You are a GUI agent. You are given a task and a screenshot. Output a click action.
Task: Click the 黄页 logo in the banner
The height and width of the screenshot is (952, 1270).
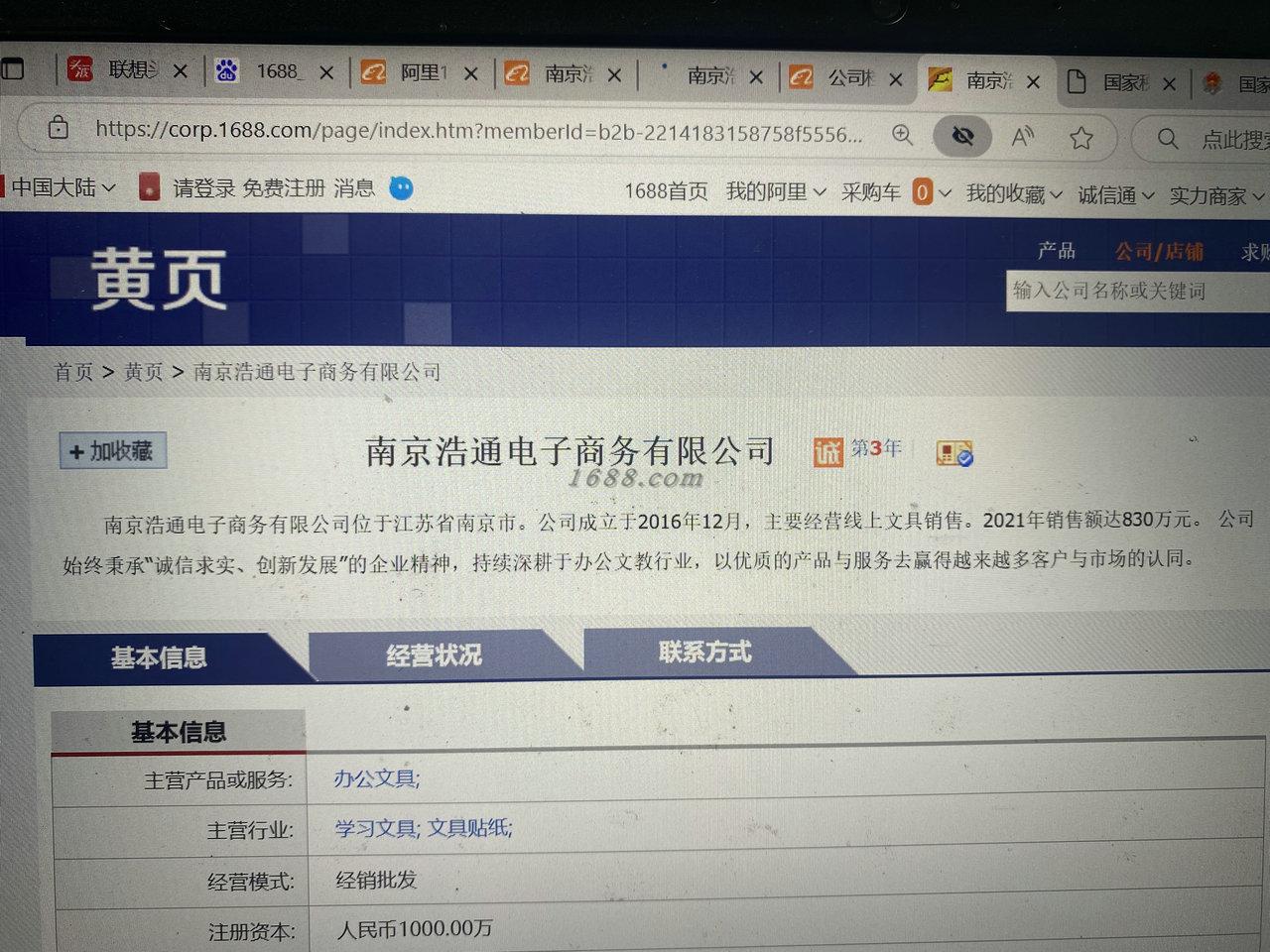[159, 279]
